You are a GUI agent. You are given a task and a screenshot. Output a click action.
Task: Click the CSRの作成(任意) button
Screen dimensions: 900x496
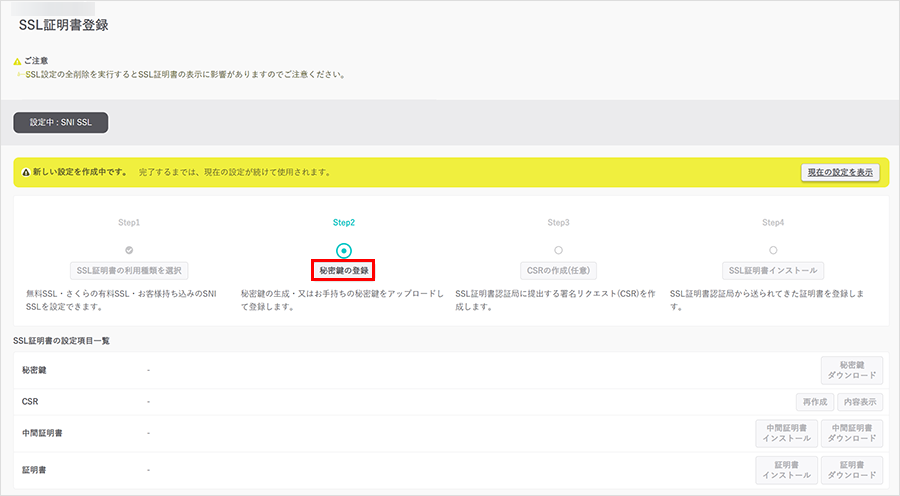(558, 270)
